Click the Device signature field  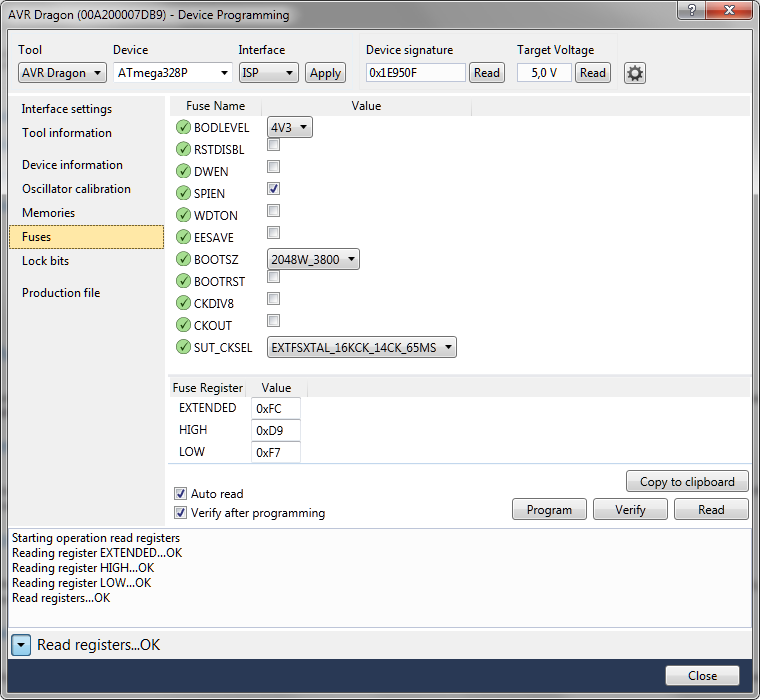point(415,73)
